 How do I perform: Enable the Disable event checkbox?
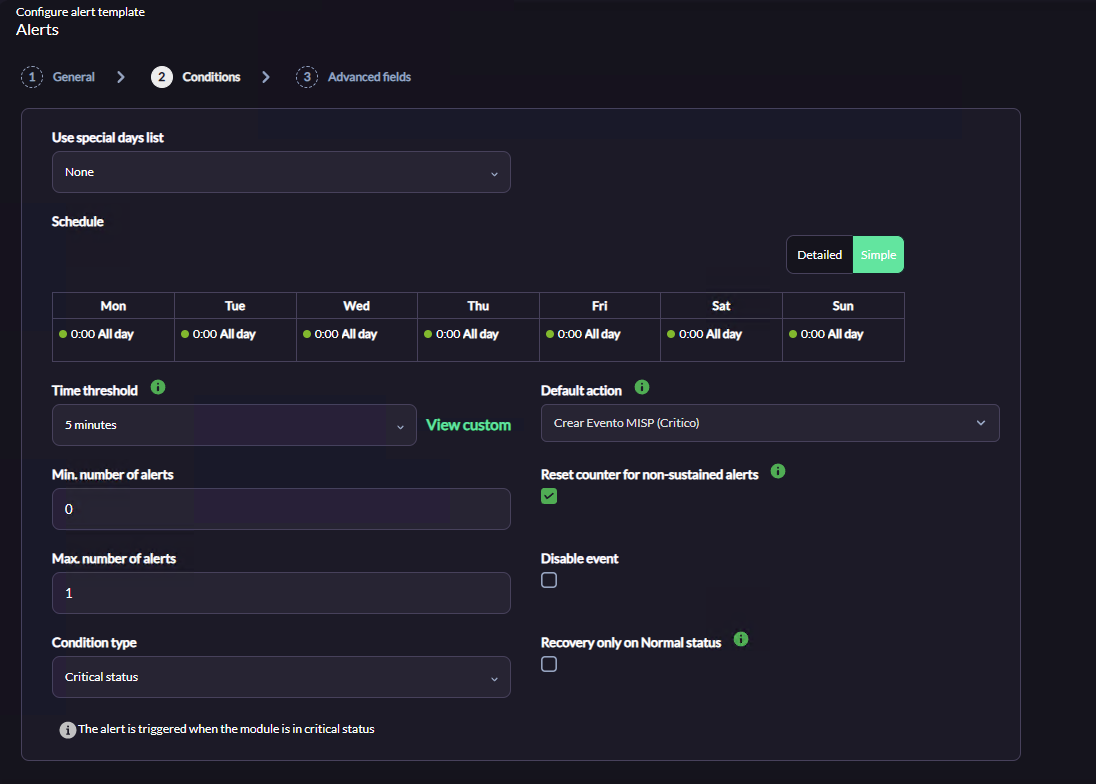549,580
